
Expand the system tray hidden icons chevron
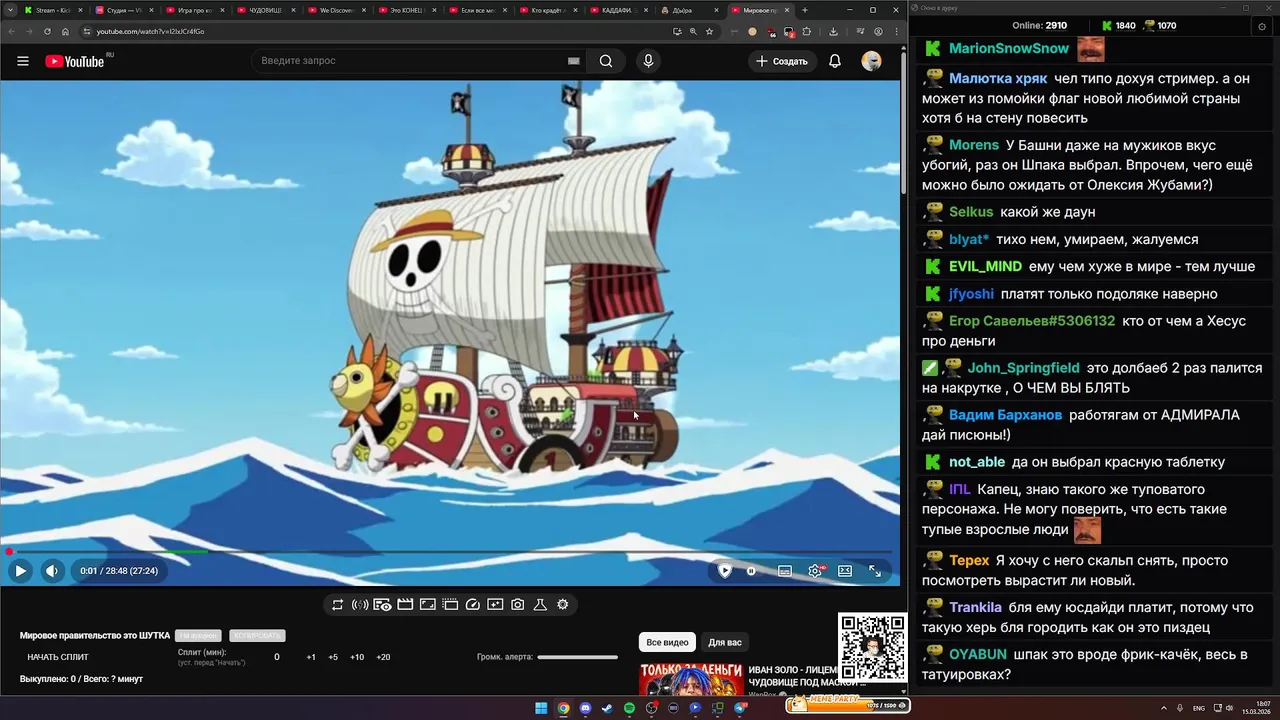point(1165,708)
